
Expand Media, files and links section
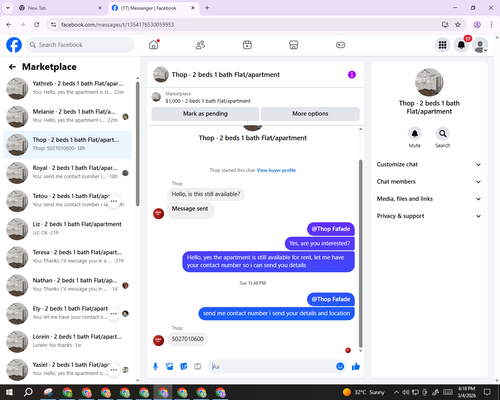coord(429,199)
